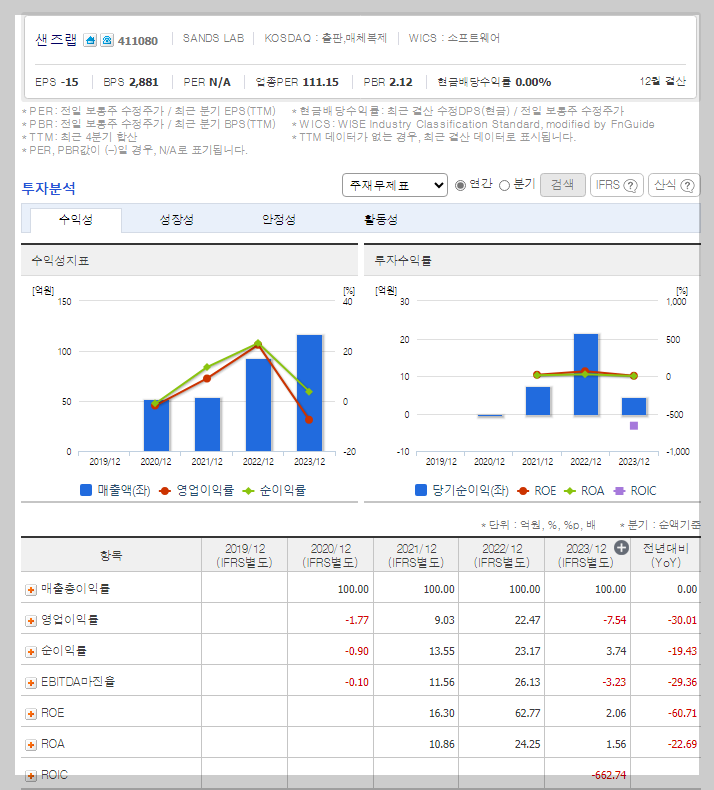Open the company homepage house icon
The image size is (714, 790).
pos(90,40)
